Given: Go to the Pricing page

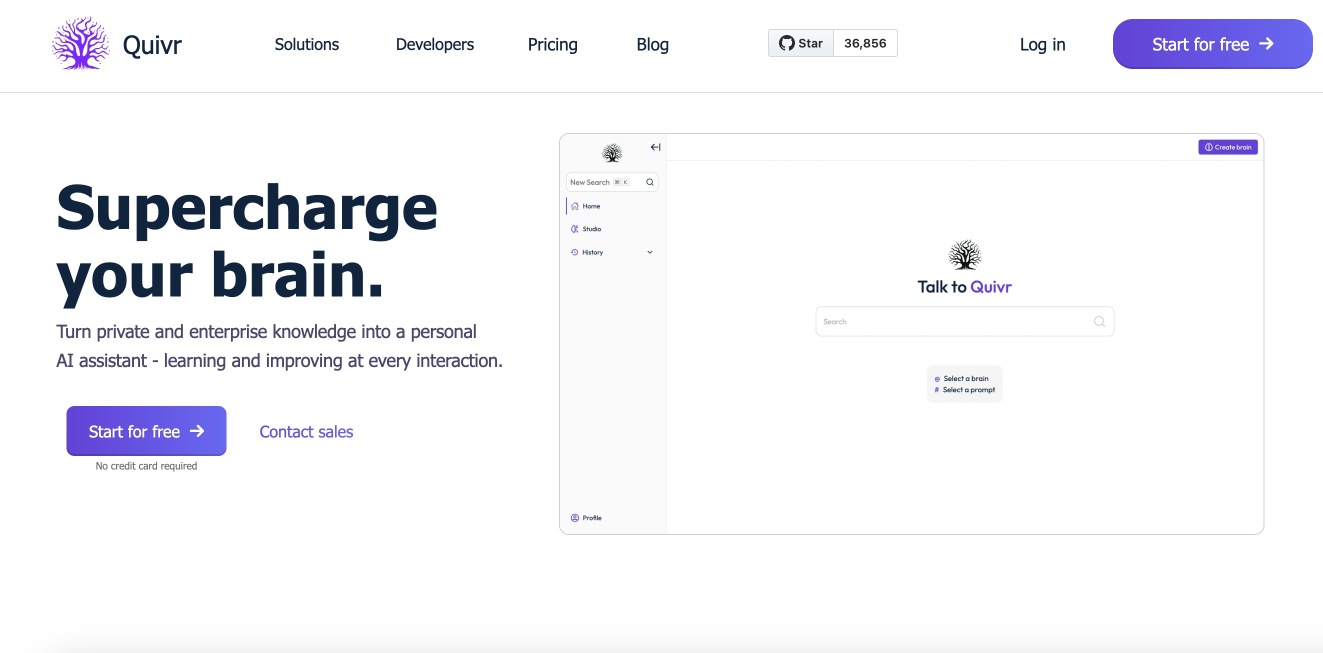Looking at the screenshot, I should tap(553, 44).
